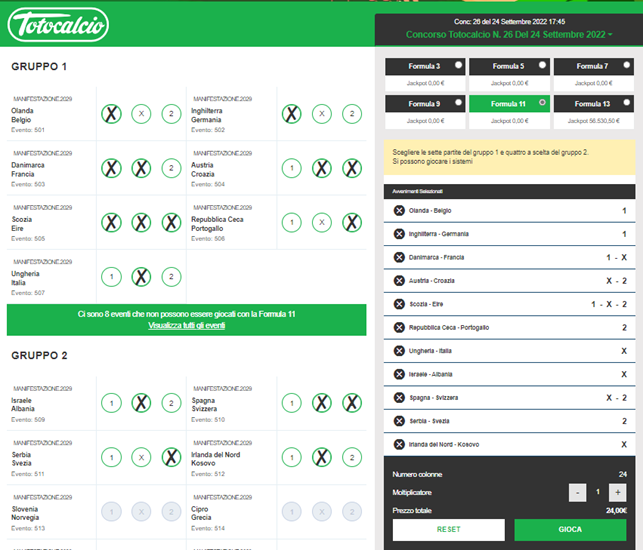Toggle outcome 1 for Ungheria - Italia
The image size is (643, 550).
coord(112,277)
